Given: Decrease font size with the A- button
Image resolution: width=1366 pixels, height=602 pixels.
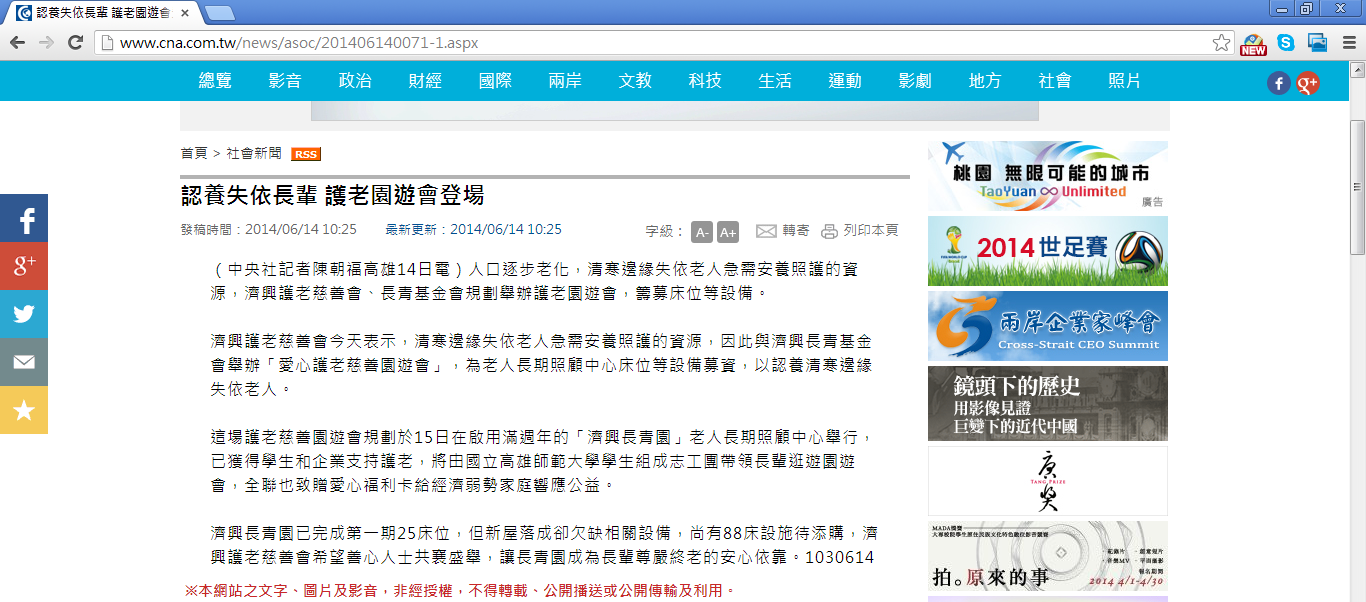Looking at the screenshot, I should 702,232.
